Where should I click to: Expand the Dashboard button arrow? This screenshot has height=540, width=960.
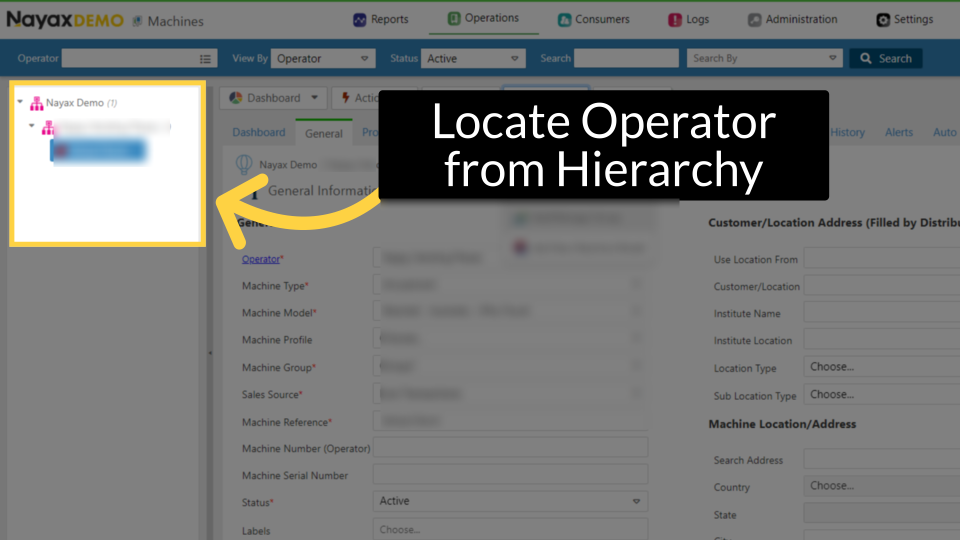(315, 98)
